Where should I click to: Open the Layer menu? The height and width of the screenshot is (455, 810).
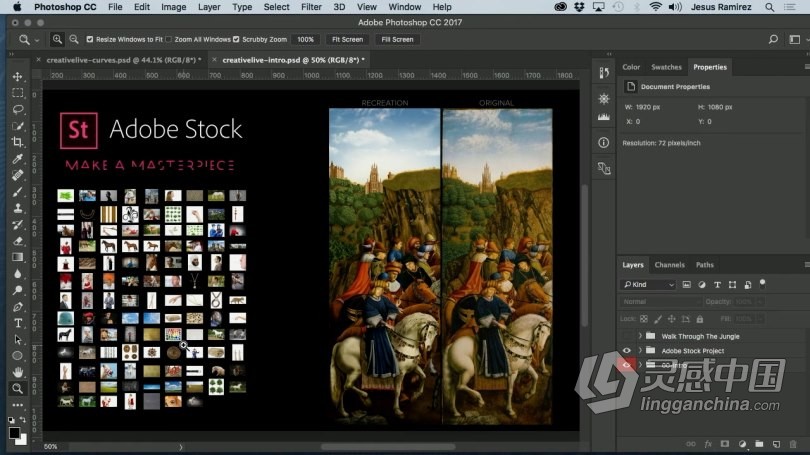209,7
